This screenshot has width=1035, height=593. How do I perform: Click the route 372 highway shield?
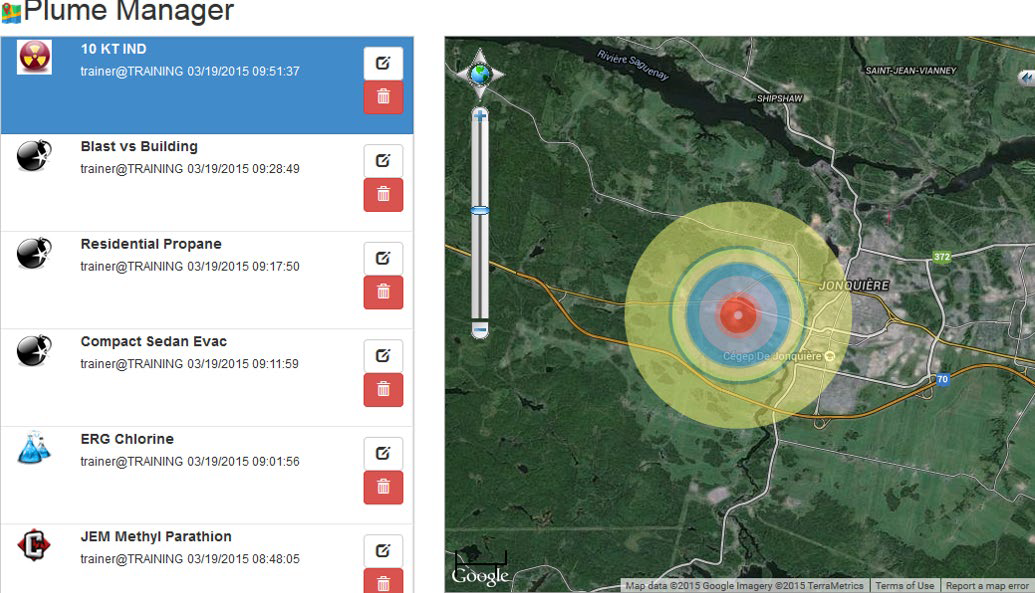pos(942,257)
